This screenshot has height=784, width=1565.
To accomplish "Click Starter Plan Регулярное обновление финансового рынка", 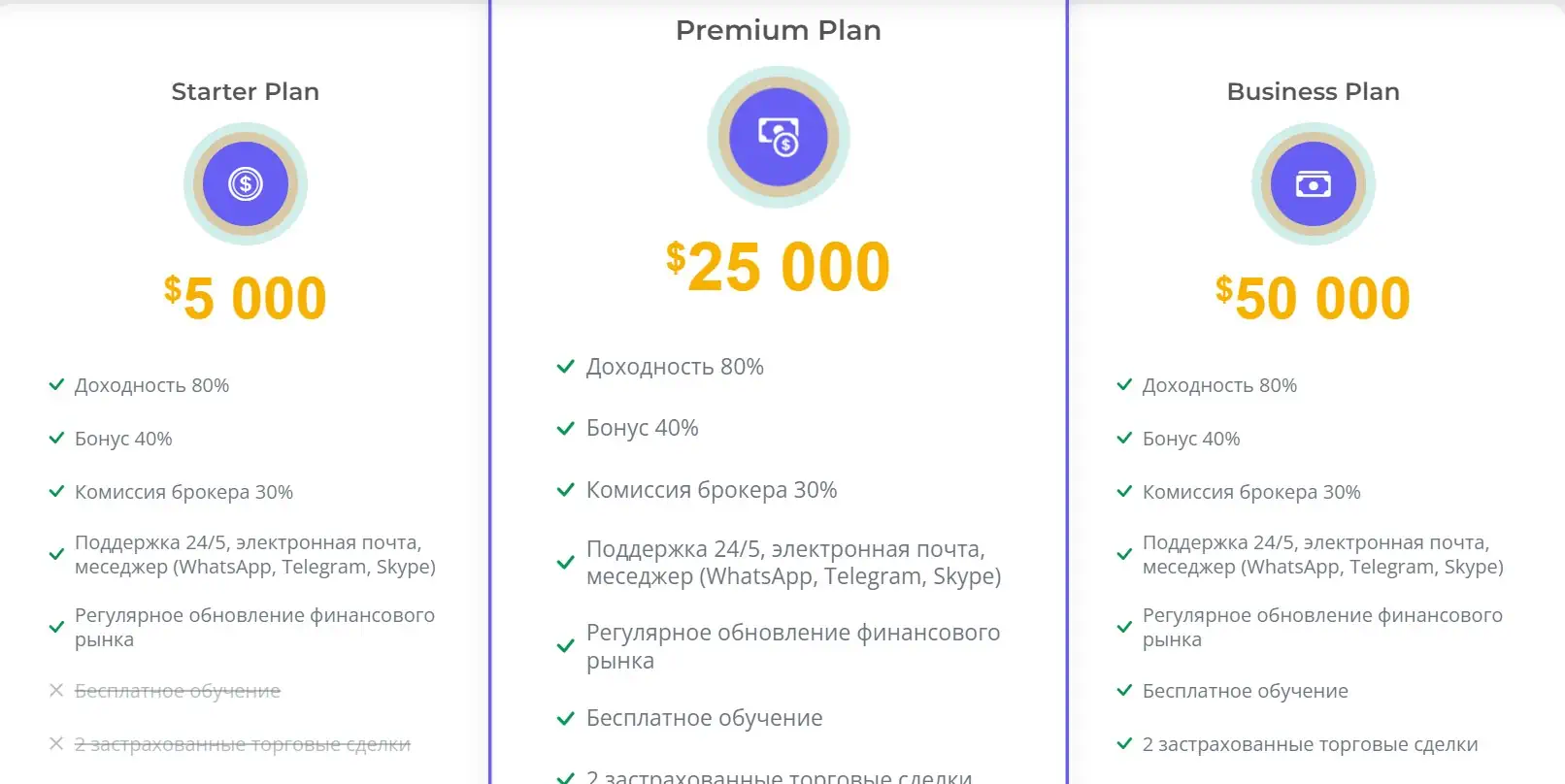I will click(x=254, y=627).
